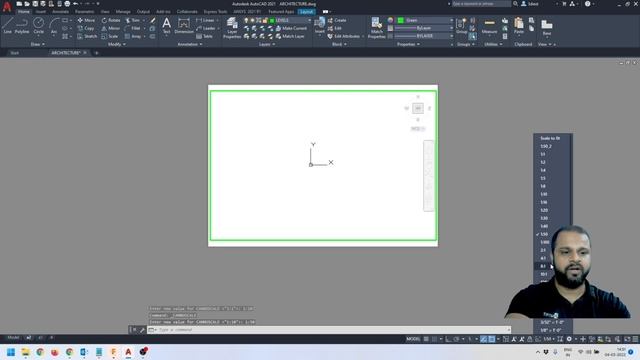This screenshot has width=640, height=360.
Task: Switch to the Insert ribbon tab
Action: coord(41,11)
